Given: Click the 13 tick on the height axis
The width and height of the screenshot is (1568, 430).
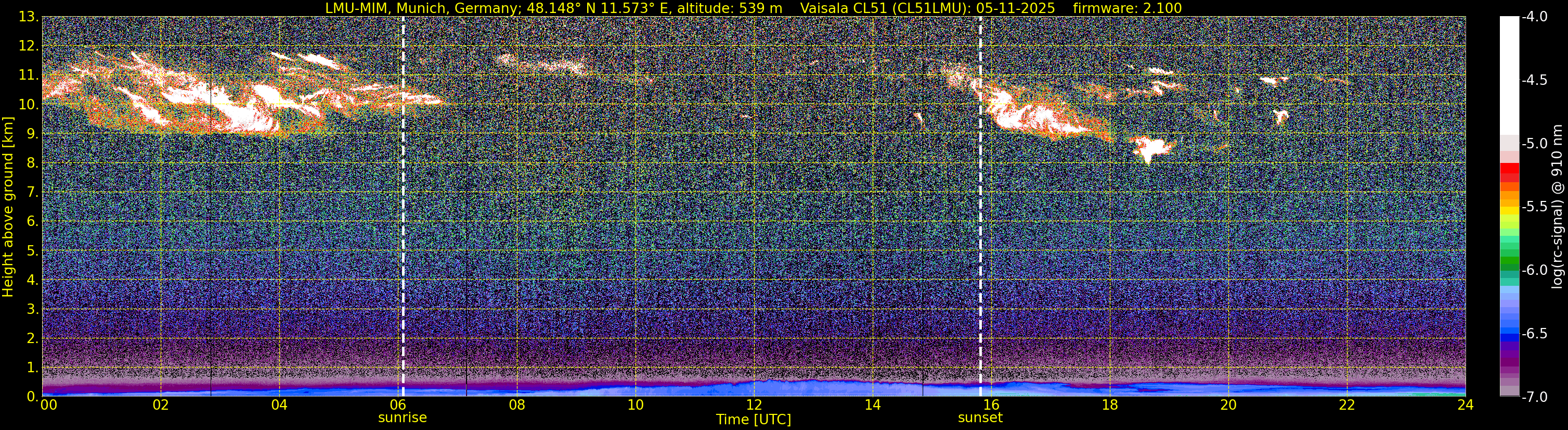Looking at the screenshot, I should pos(28,17).
